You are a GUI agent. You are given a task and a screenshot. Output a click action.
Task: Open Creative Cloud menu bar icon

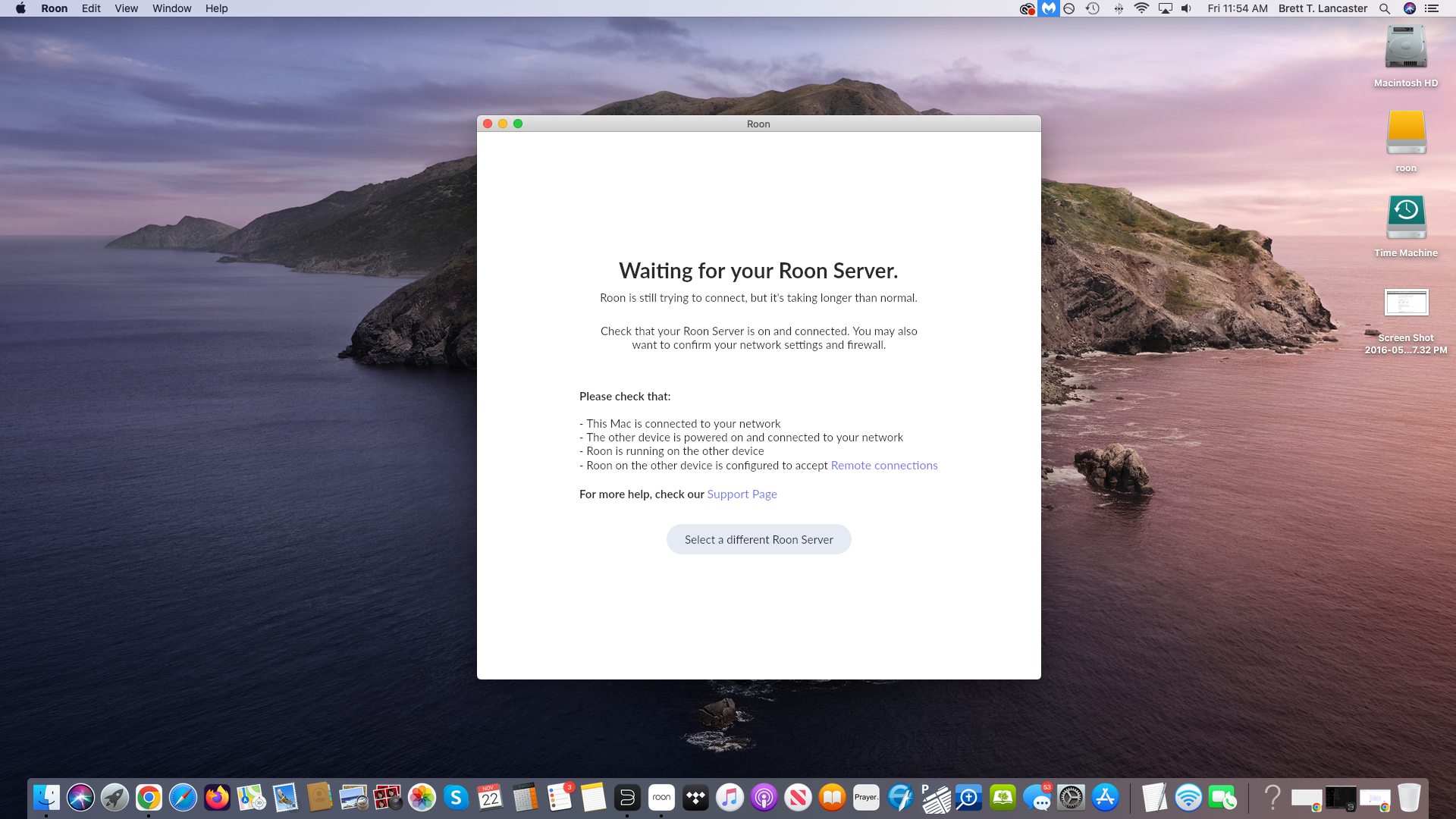pos(1027,8)
